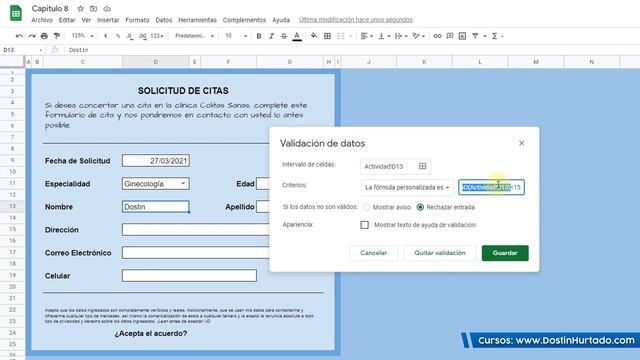Image resolution: width=640 pixels, height=360 pixels.
Task: Select the Paint format tool
Action: click(x=57, y=36)
